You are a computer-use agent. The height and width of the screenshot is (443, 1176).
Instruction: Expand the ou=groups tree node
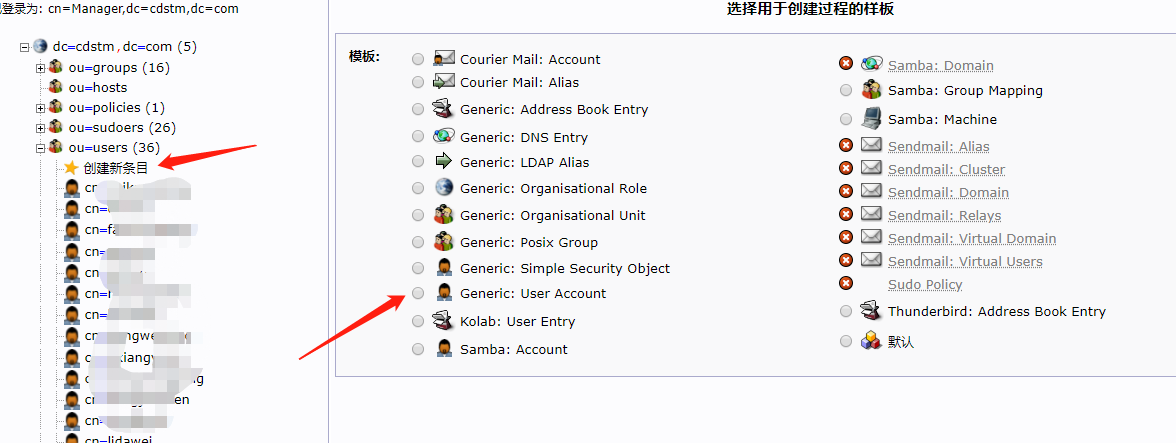(x=41, y=68)
